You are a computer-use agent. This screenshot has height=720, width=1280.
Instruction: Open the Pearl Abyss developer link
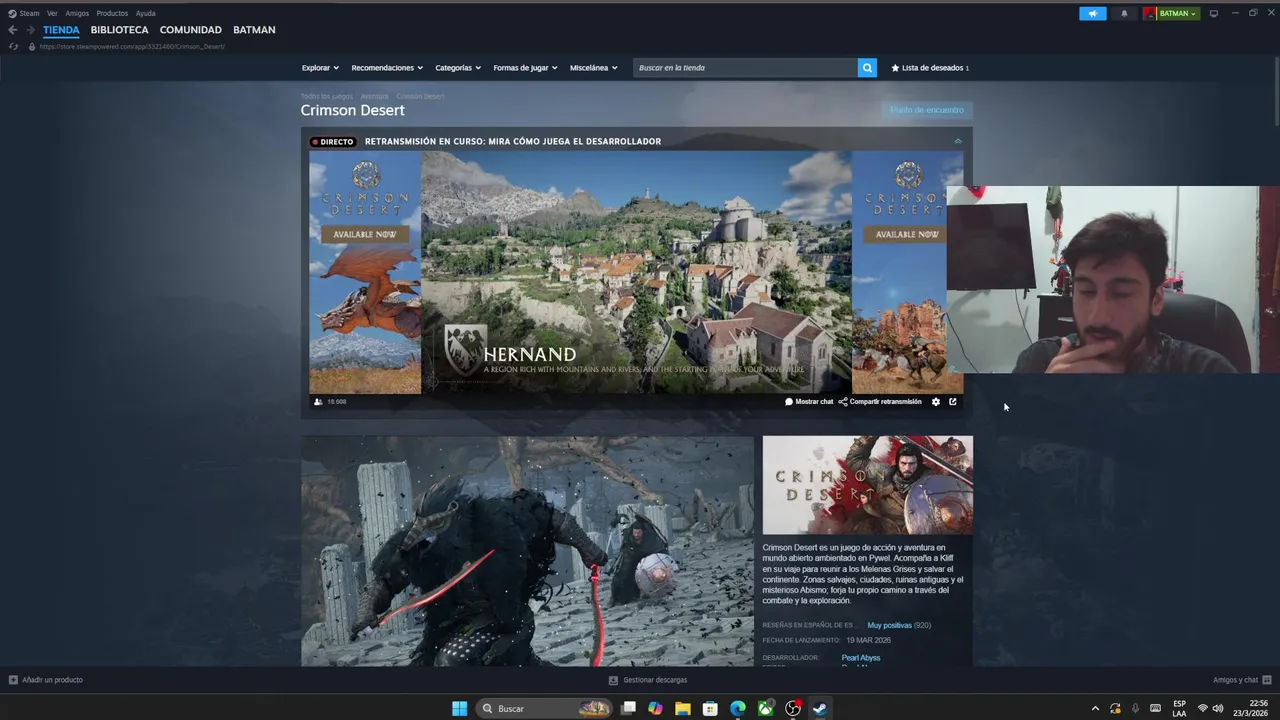click(861, 658)
